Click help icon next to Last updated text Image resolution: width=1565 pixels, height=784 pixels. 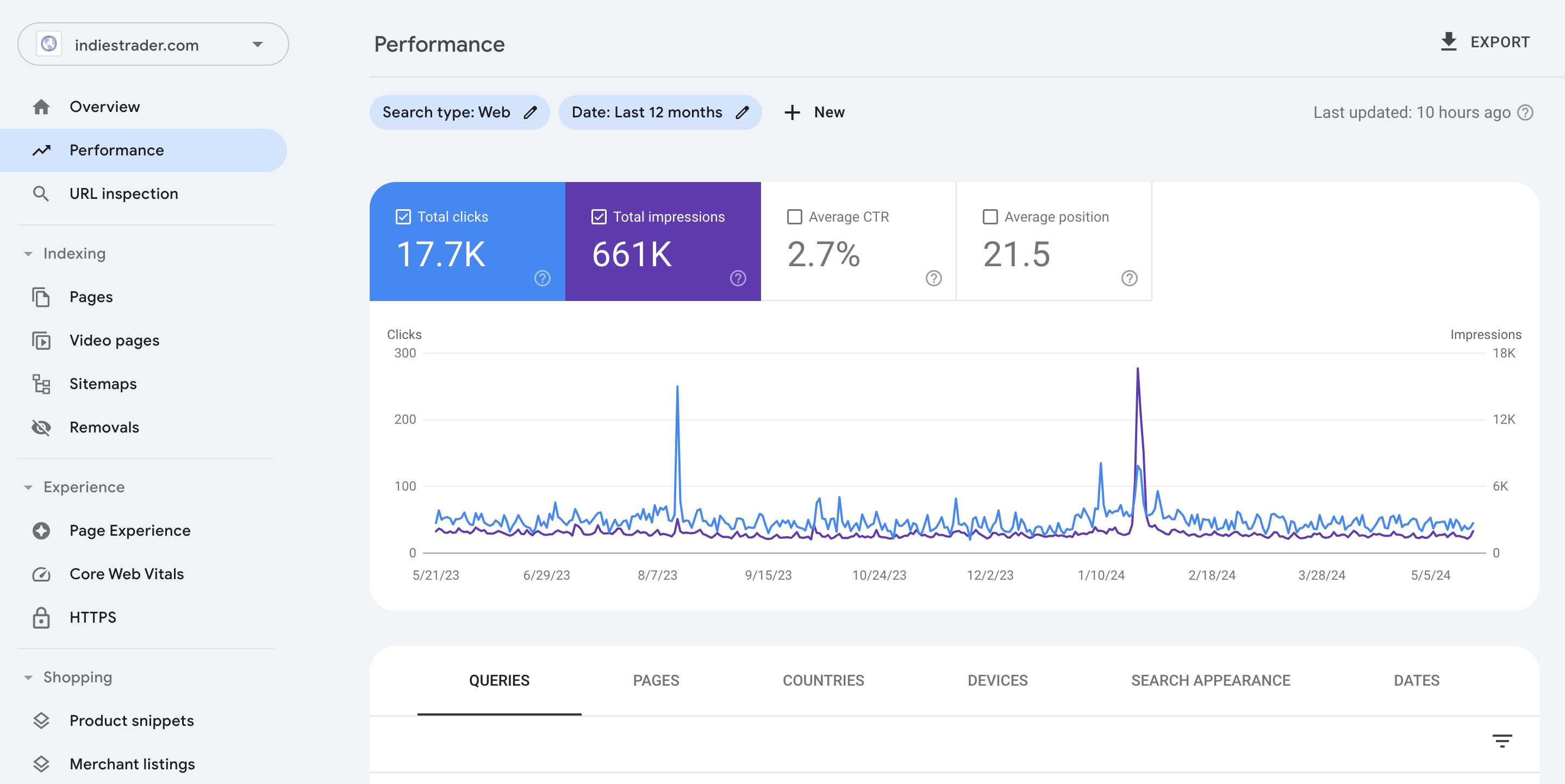[x=1525, y=112]
